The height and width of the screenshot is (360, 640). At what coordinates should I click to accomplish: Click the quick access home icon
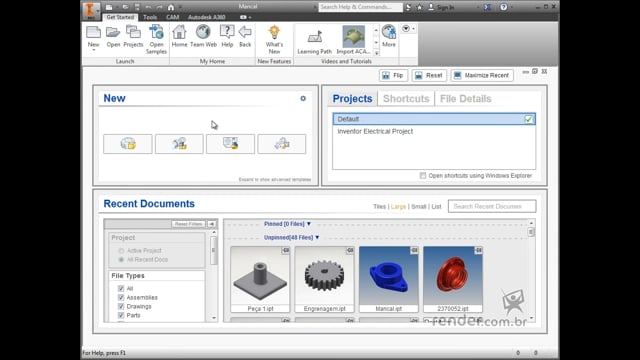click(x=171, y=7)
